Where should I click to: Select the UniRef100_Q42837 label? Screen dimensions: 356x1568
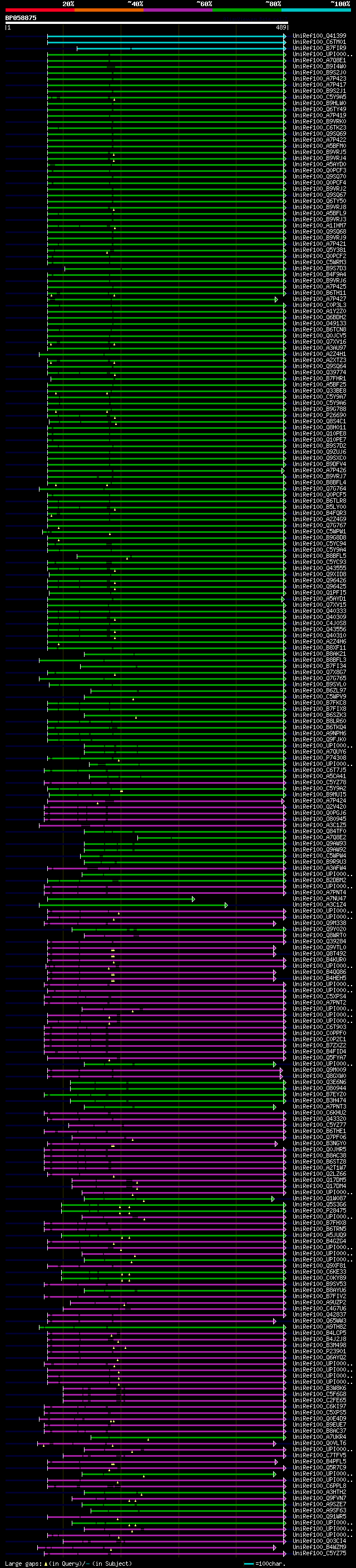(x=319, y=1314)
